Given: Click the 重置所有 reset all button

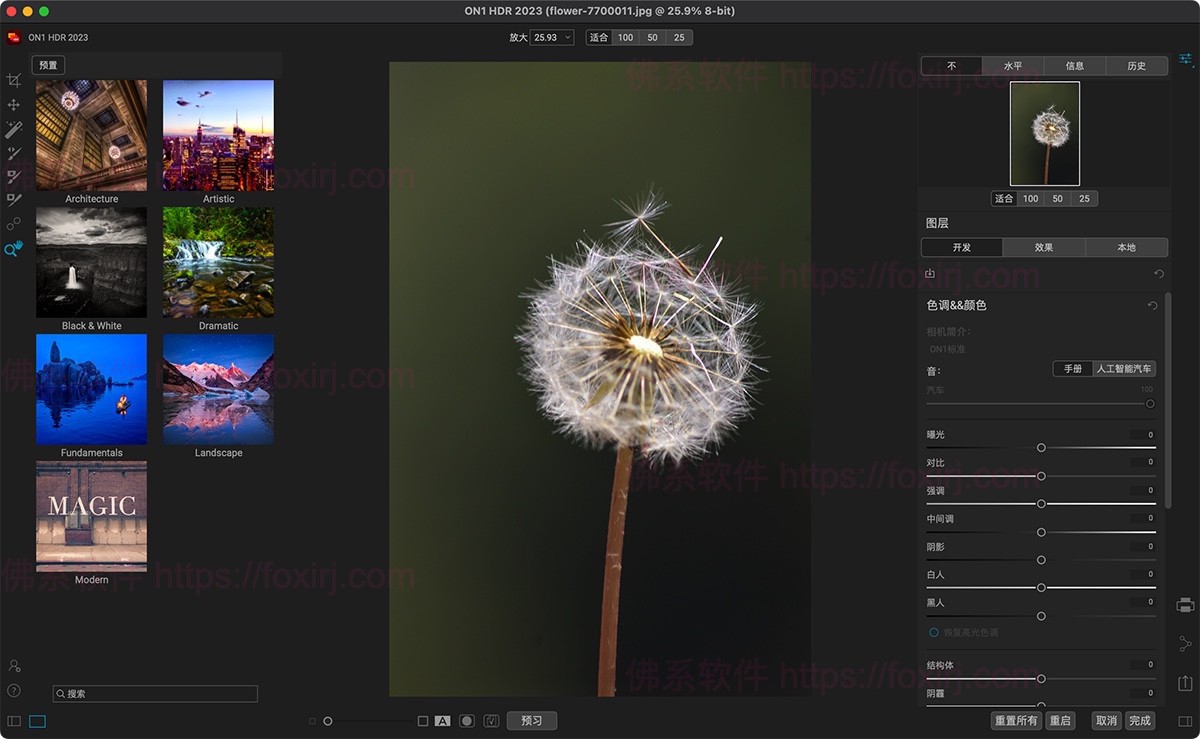Looking at the screenshot, I should [x=1015, y=721].
